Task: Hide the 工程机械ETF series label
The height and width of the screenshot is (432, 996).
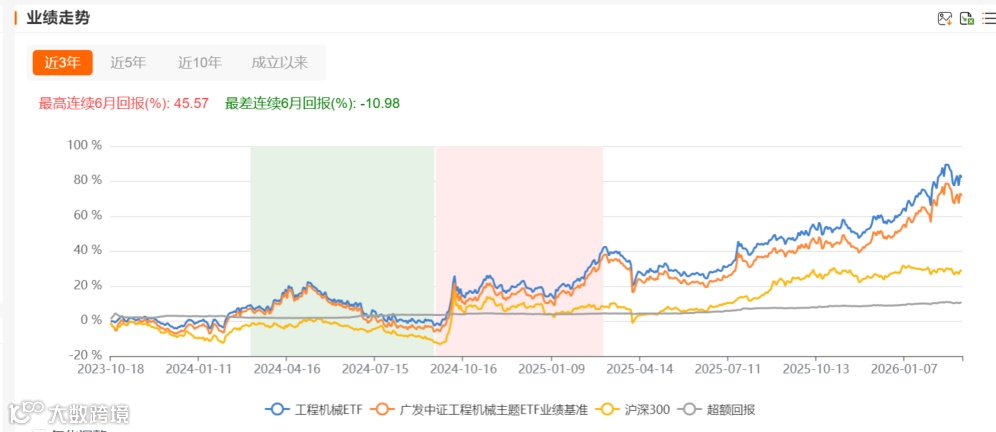Action: [328, 410]
